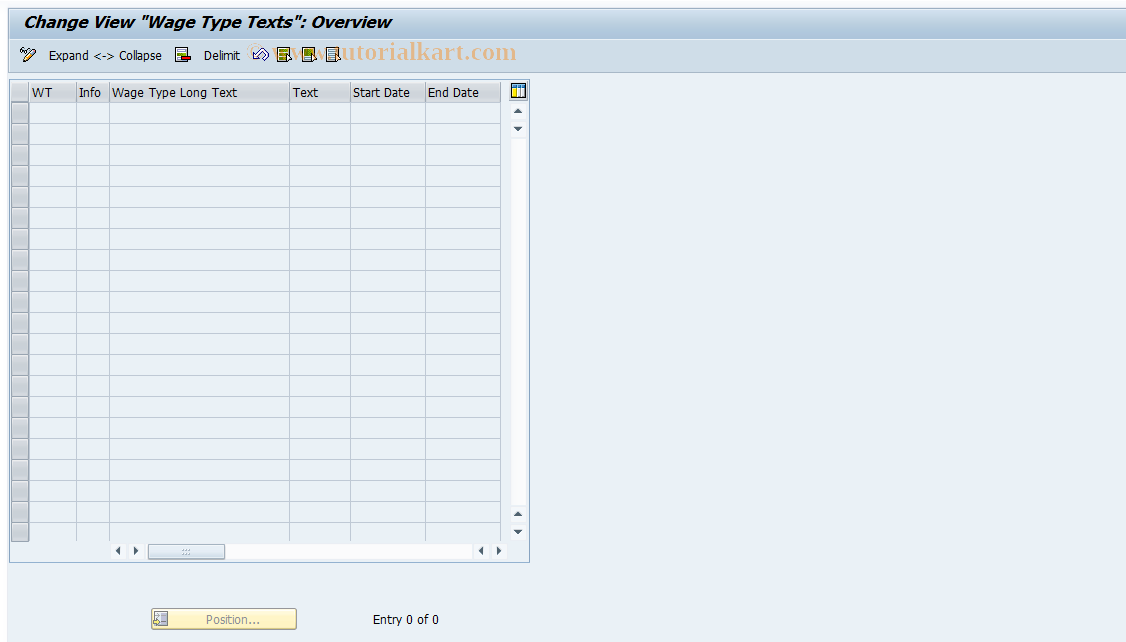Click the position icon on Position button
Viewport: 1126px width, 642px height.
[161, 619]
